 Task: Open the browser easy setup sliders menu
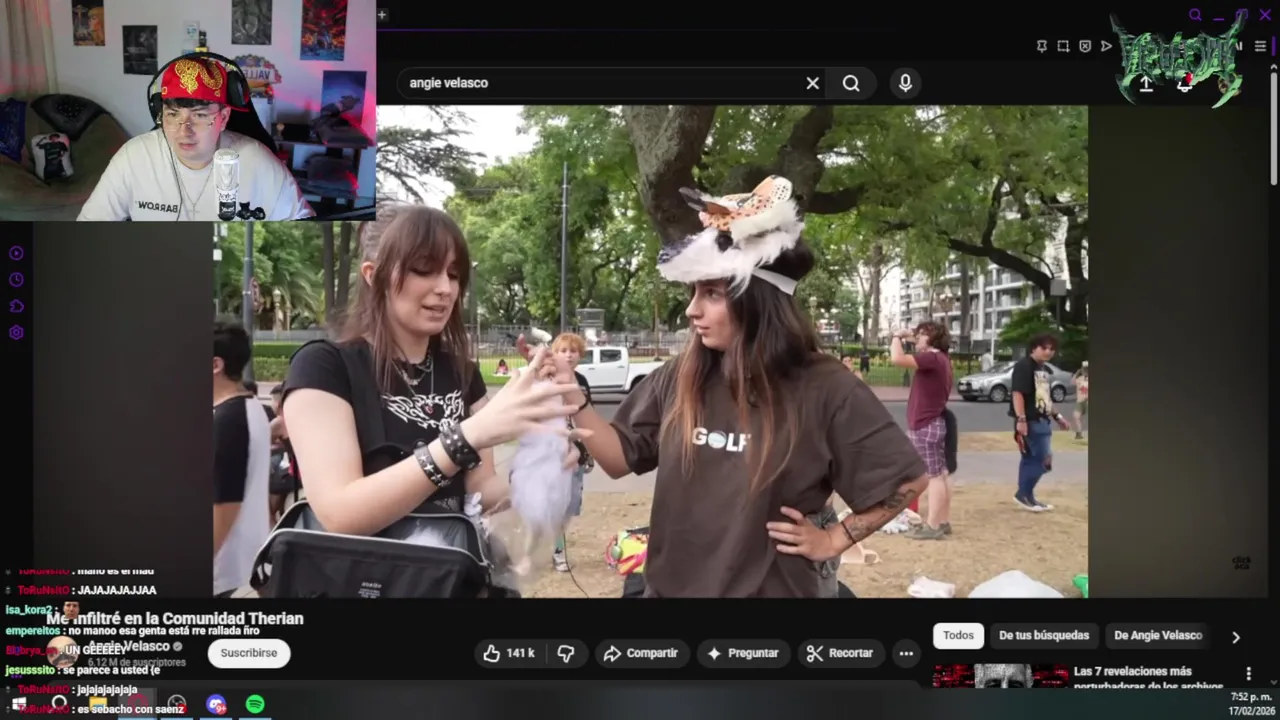click(x=1260, y=46)
